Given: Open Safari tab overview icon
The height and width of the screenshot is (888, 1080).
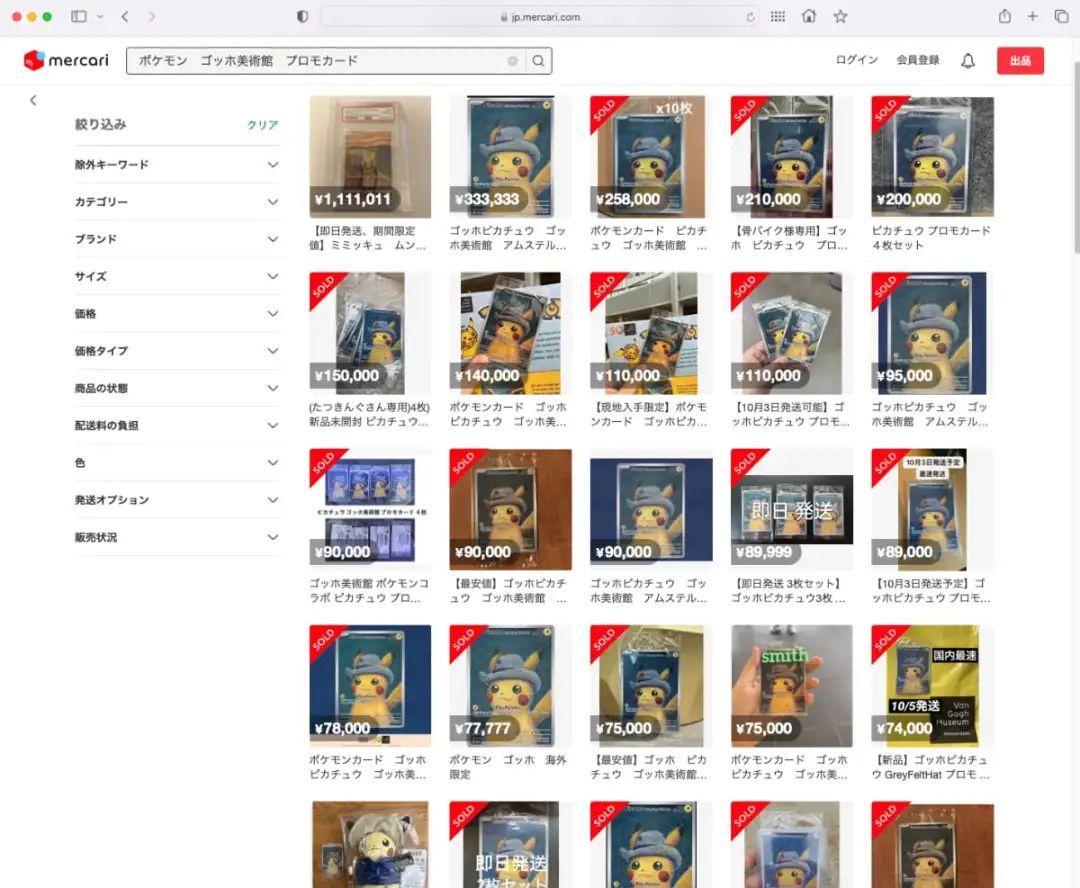Looking at the screenshot, I should point(1061,16).
